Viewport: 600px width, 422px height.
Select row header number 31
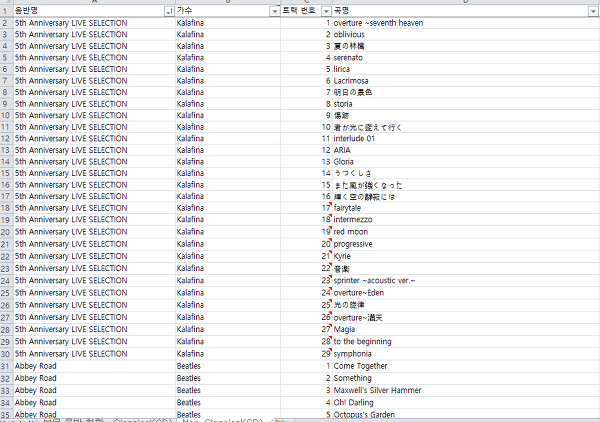6,366
